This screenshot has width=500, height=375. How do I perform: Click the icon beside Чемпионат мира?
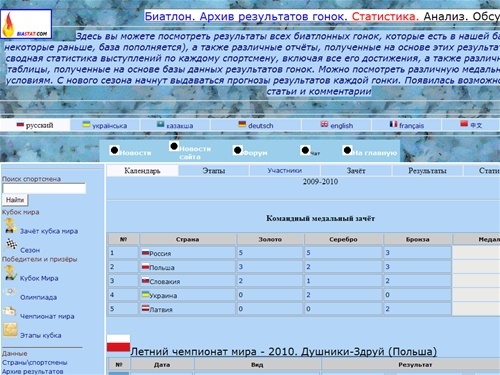10,311
